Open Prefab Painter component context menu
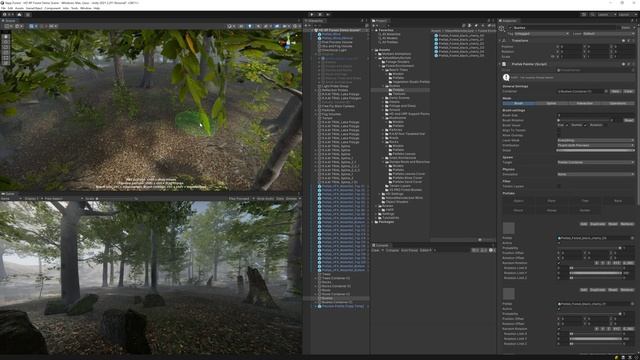The image size is (640, 360). (x=633, y=64)
